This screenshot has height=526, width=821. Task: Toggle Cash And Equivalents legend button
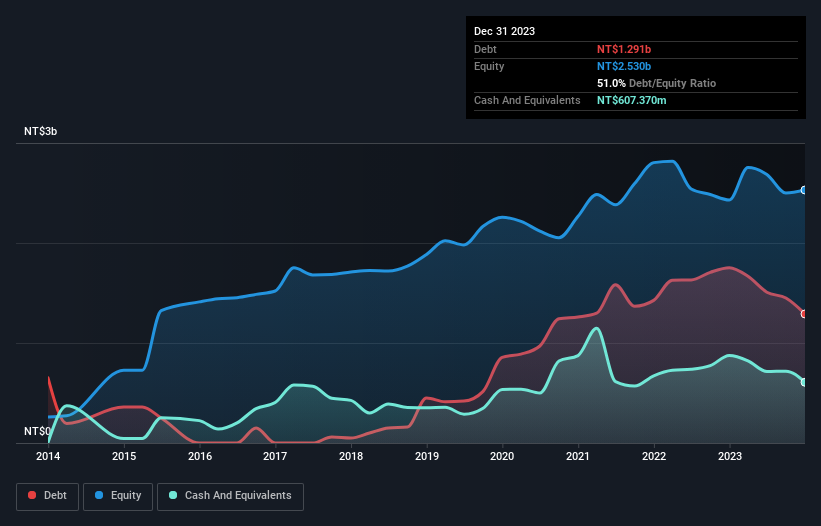click(x=230, y=496)
